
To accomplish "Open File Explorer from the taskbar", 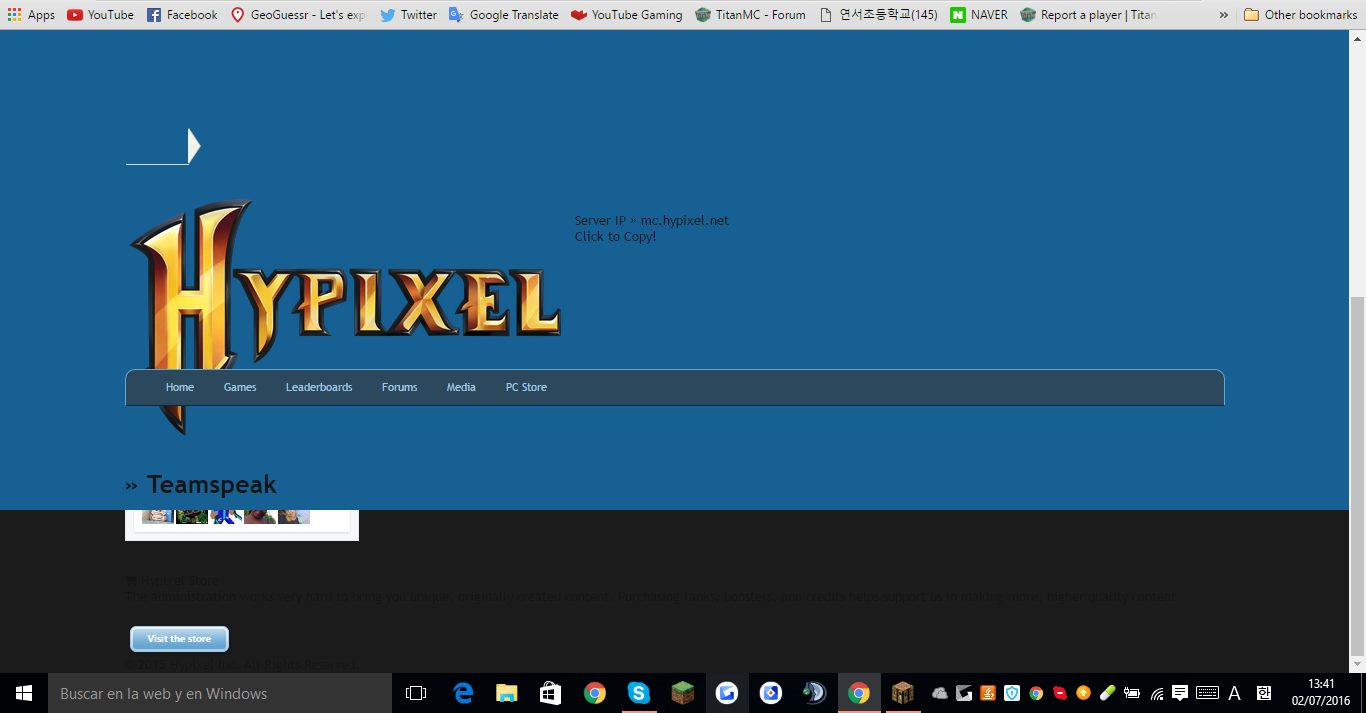I will tap(507, 693).
